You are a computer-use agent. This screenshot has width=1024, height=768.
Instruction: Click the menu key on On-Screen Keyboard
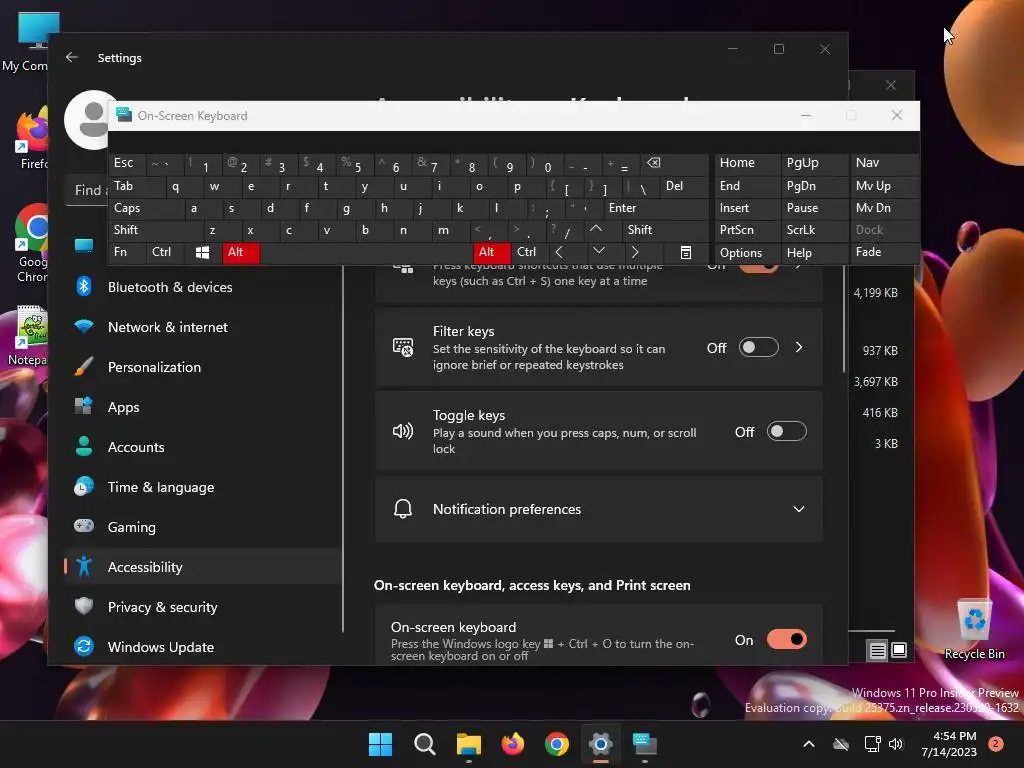pyautogui.click(x=686, y=253)
